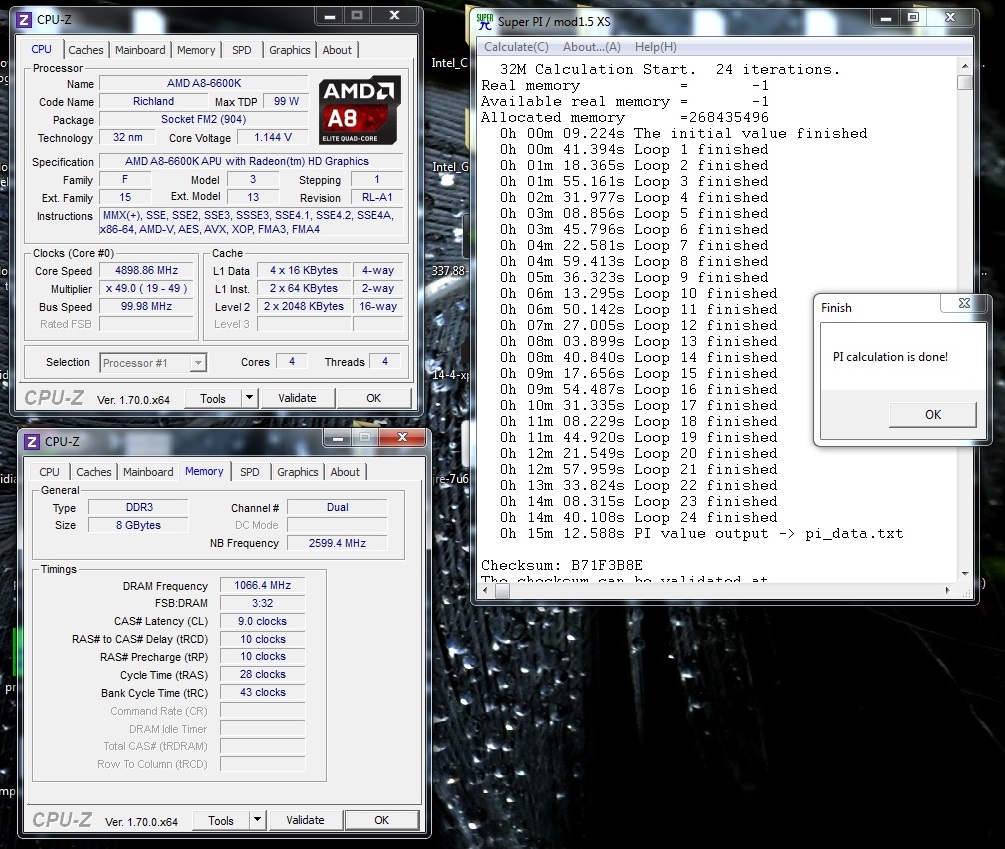This screenshot has height=849, width=1005.
Task: Click OK button in top CPU-Z window
Action: tap(374, 398)
